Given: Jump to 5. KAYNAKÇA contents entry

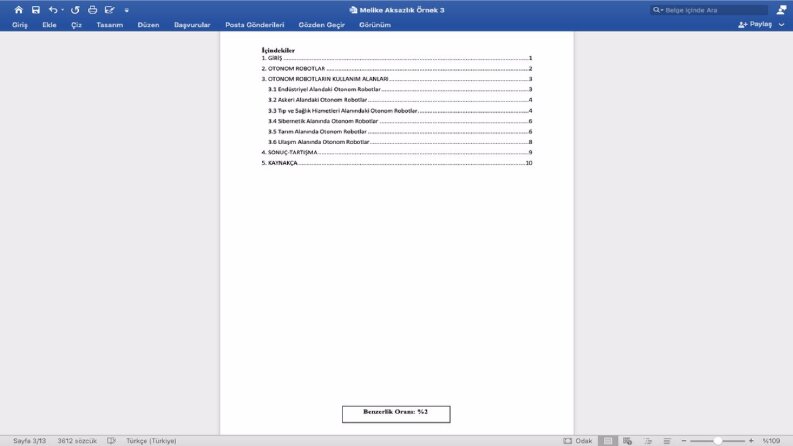Looking at the screenshot, I should [396, 163].
